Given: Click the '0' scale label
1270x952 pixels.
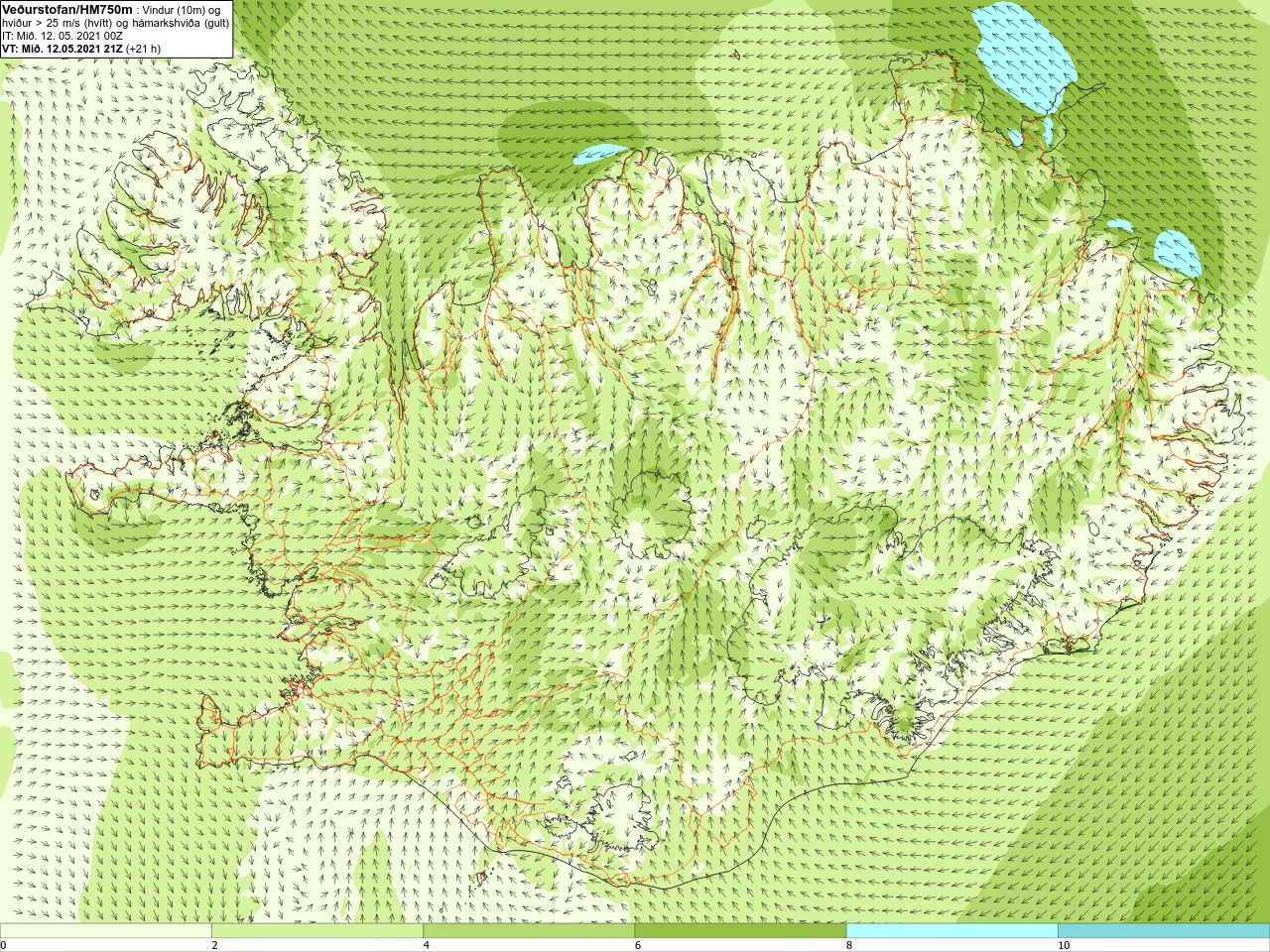Looking at the screenshot, I should pos(3,945).
